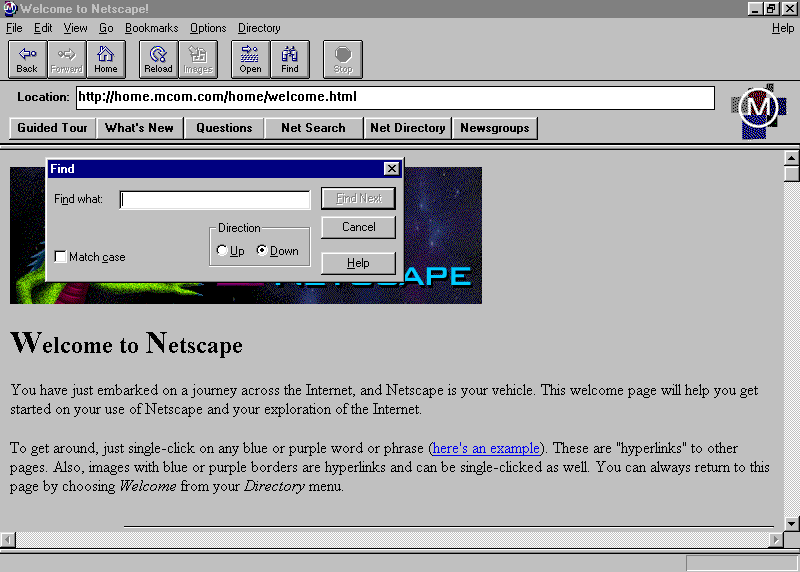Click the Welcome to Netscape heading
Viewport: 800px width, 572px height.
pos(127,344)
